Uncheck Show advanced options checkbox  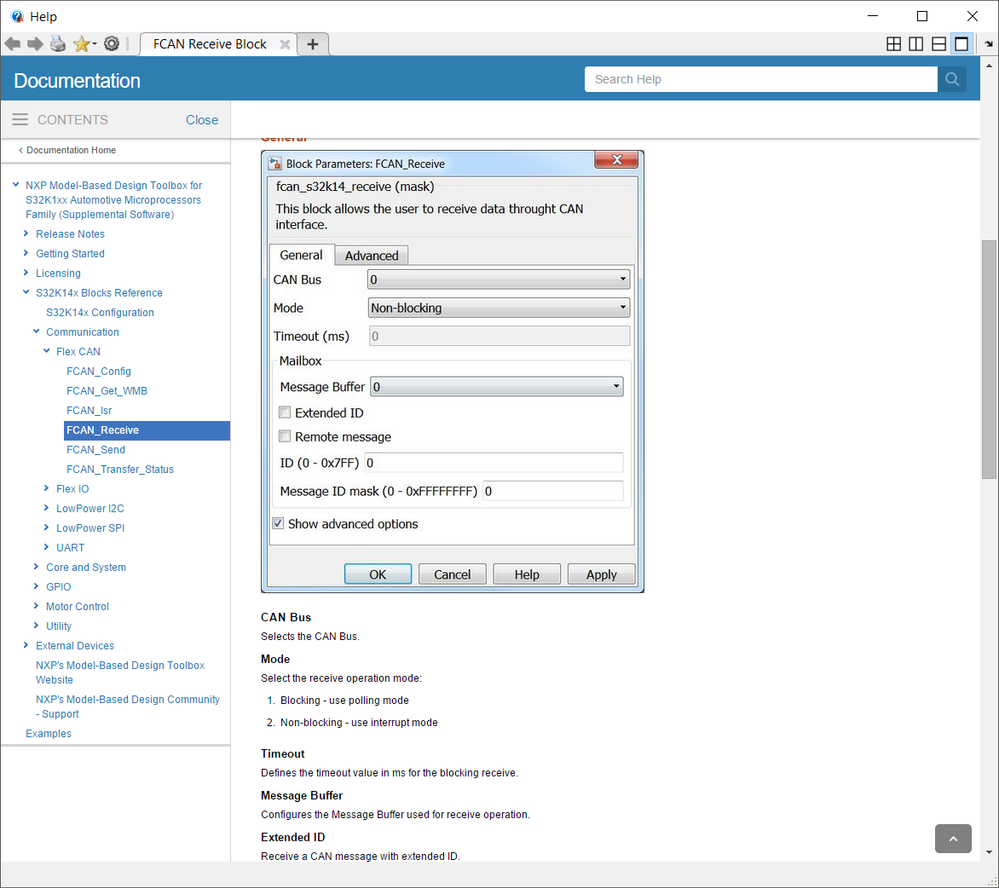pyautogui.click(x=278, y=523)
